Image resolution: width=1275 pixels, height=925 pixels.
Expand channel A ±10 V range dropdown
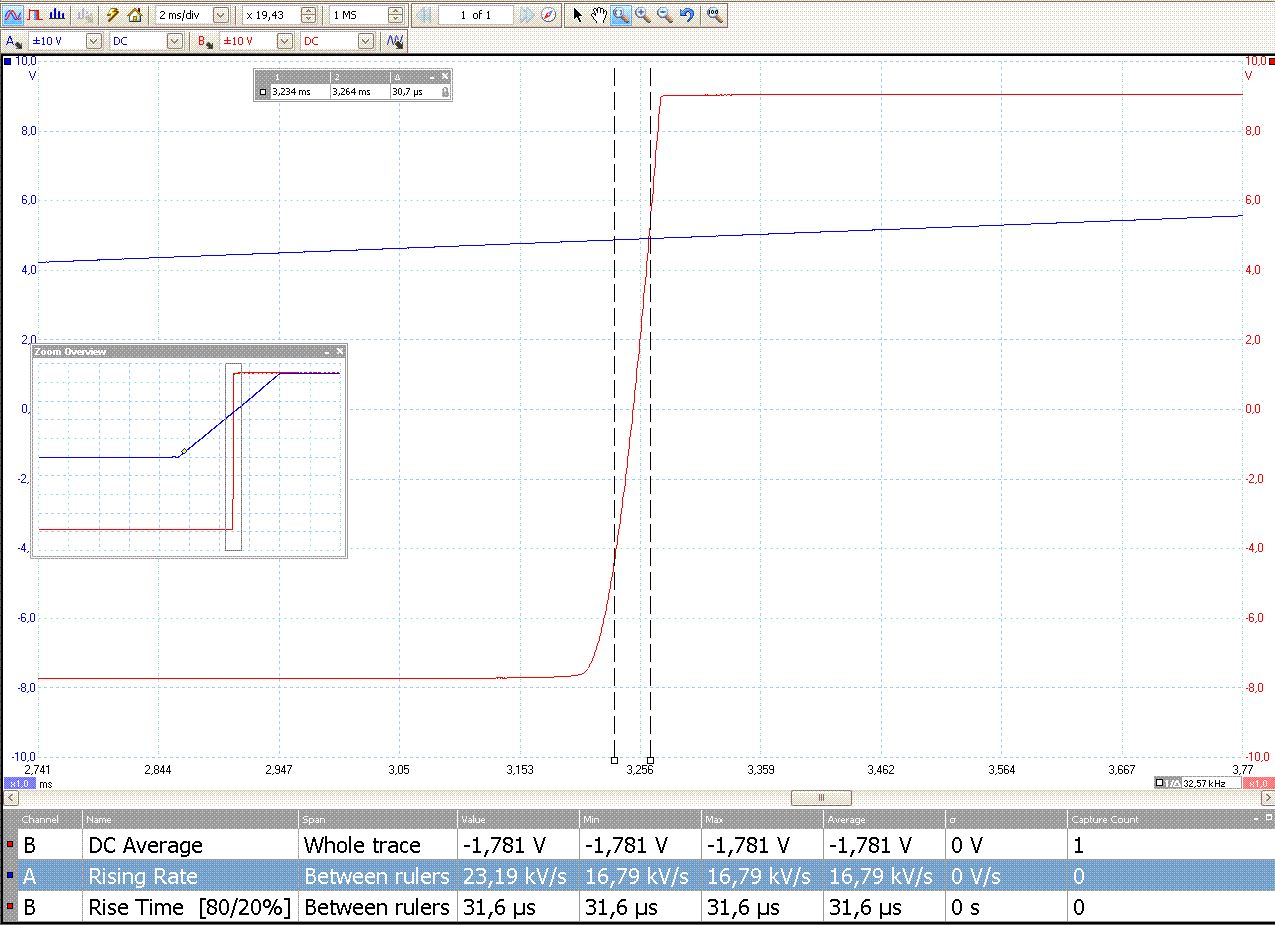94,41
